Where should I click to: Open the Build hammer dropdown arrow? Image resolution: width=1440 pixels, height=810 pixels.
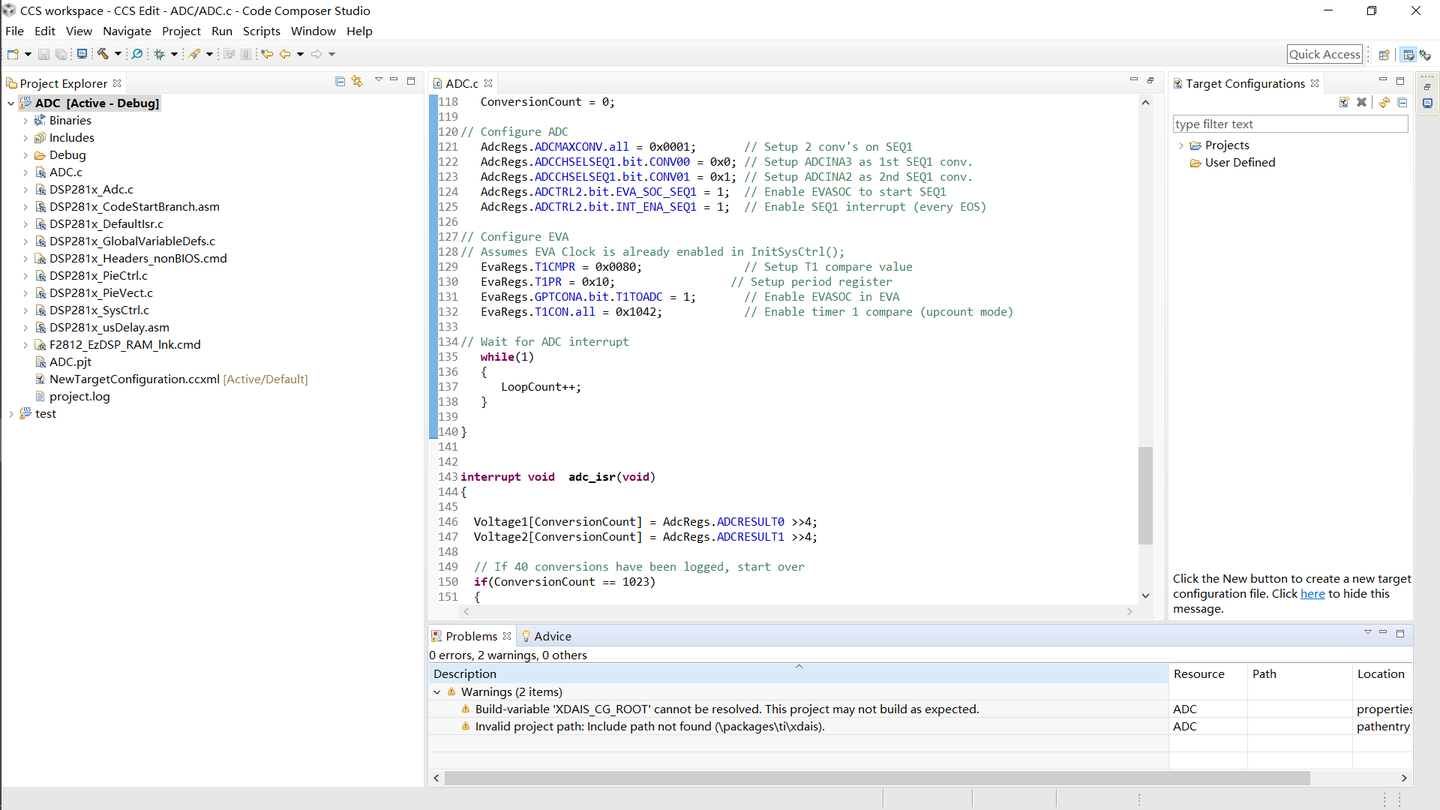point(117,54)
